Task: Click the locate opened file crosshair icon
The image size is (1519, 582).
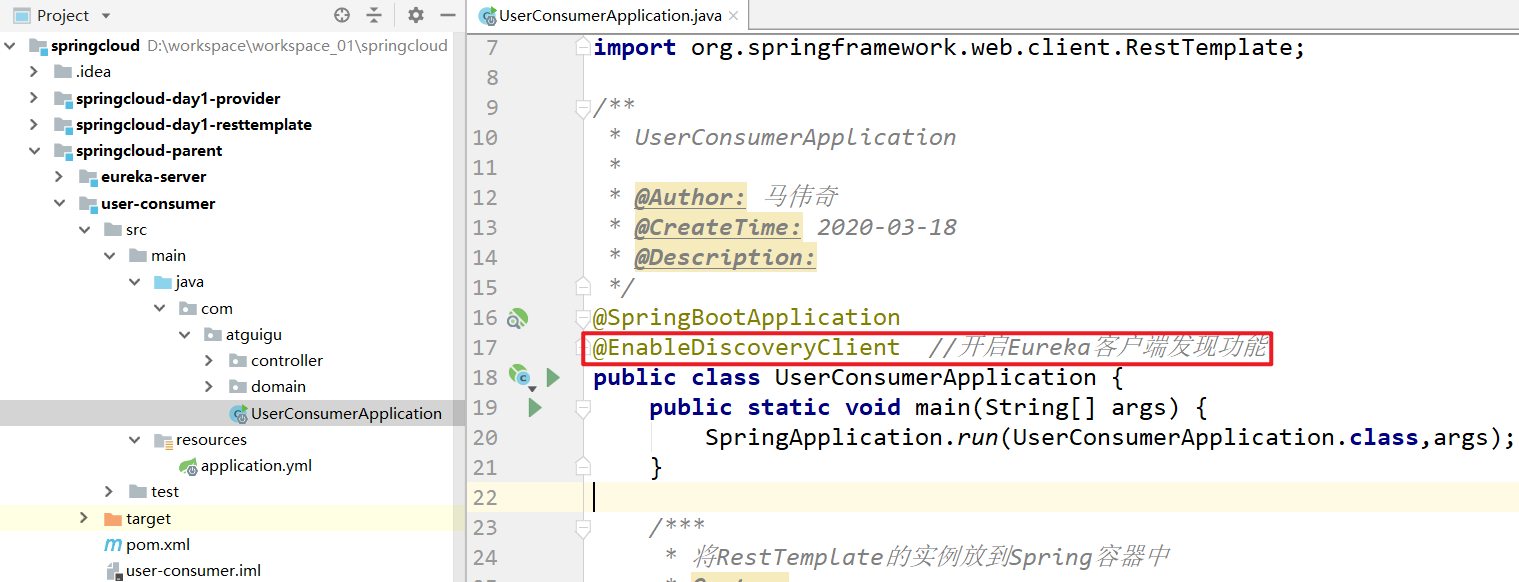Action: pyautogui.click(x=342, y=15)
